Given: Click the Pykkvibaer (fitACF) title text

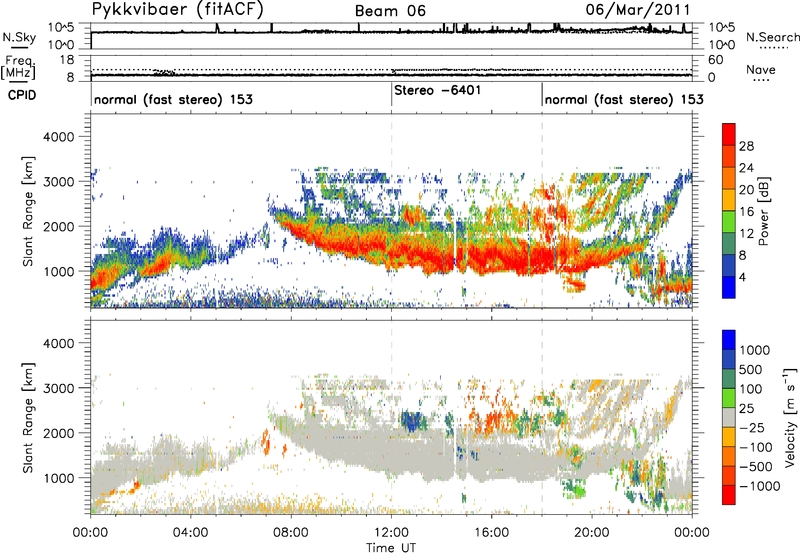Looking at the screenshot, I should tap(178, 10).
